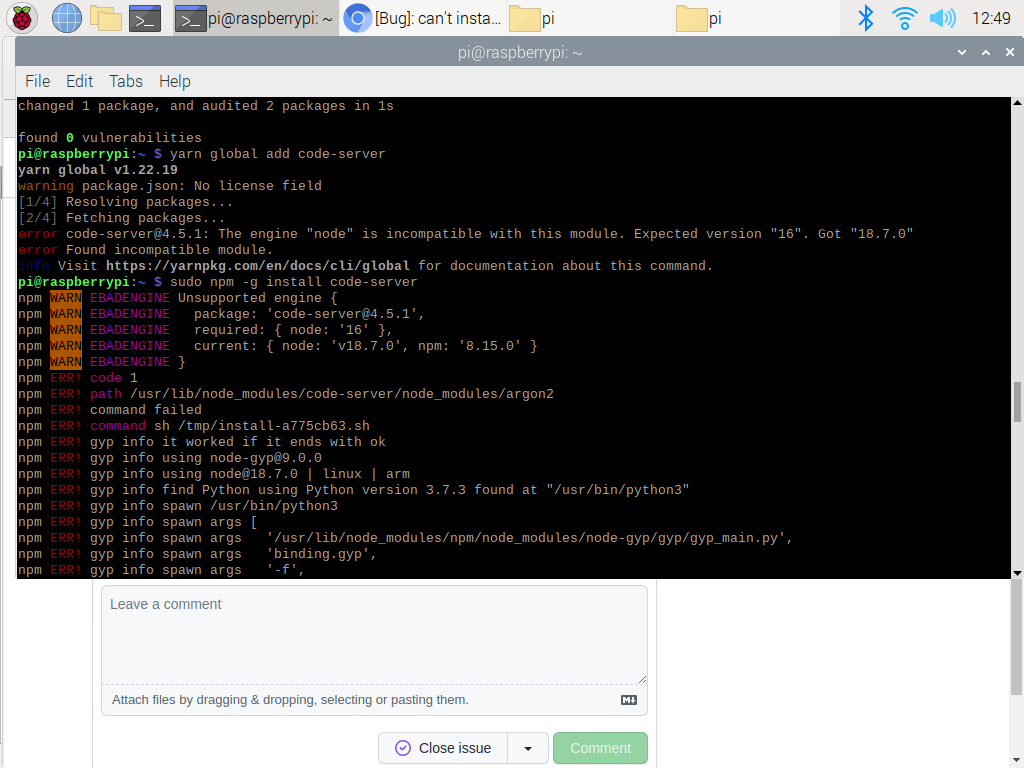Close the terminal window
Screen dimensions: 1024x768
coord(1010,52)
